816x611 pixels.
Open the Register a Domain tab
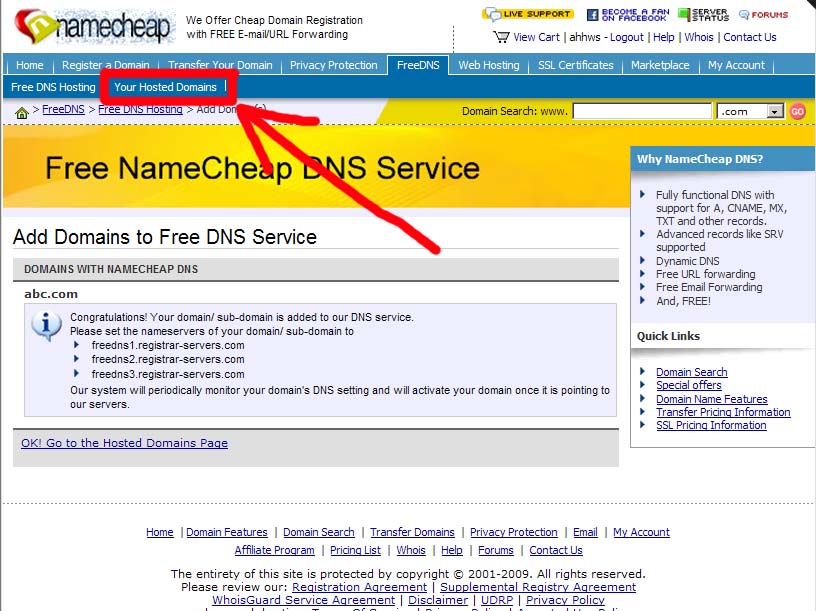coord(106,65)
